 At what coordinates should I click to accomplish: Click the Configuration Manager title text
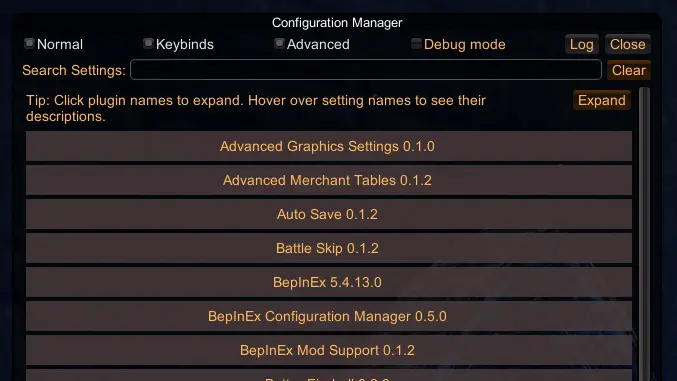(x=337, y=22)
